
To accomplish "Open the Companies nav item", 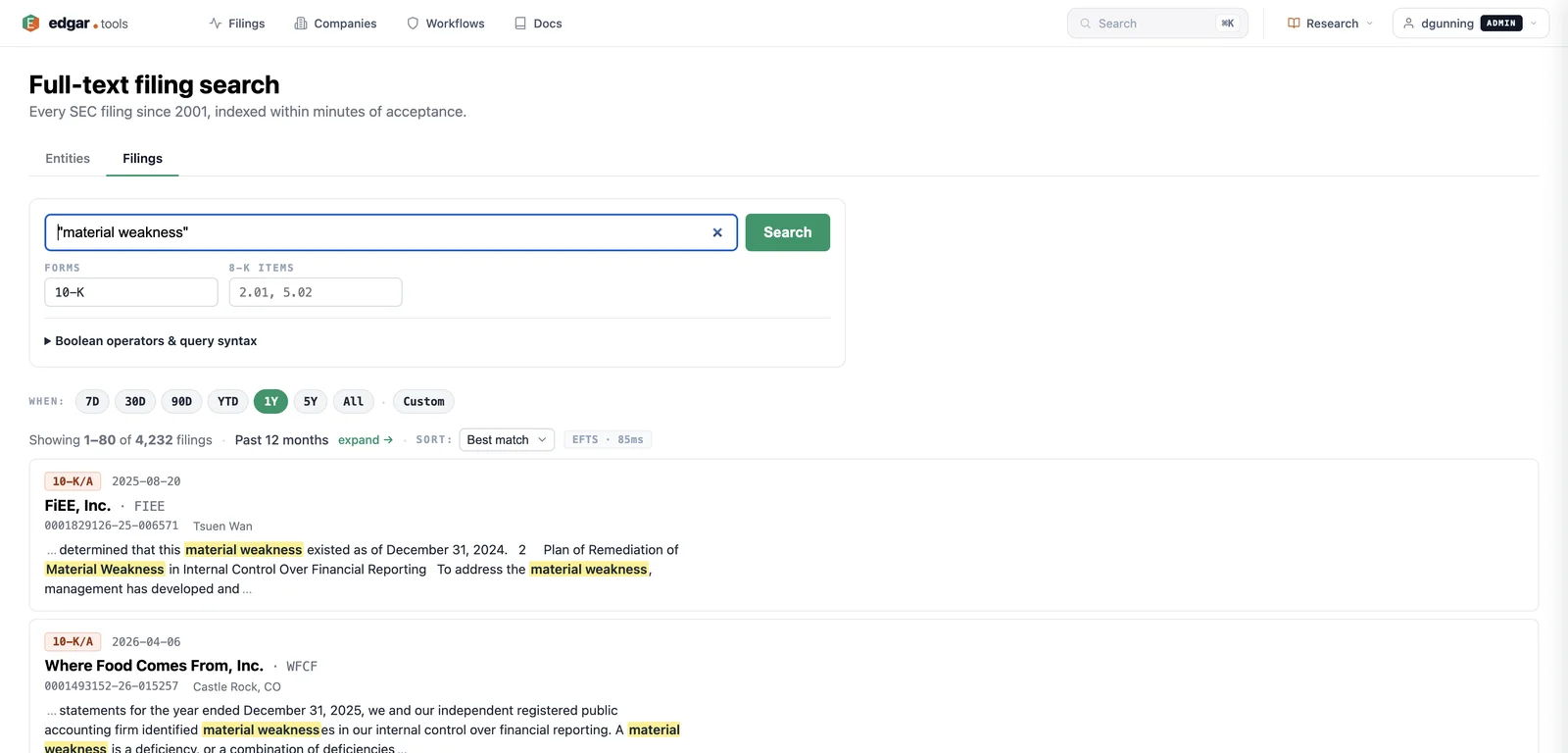I will (x=335, y=24).
